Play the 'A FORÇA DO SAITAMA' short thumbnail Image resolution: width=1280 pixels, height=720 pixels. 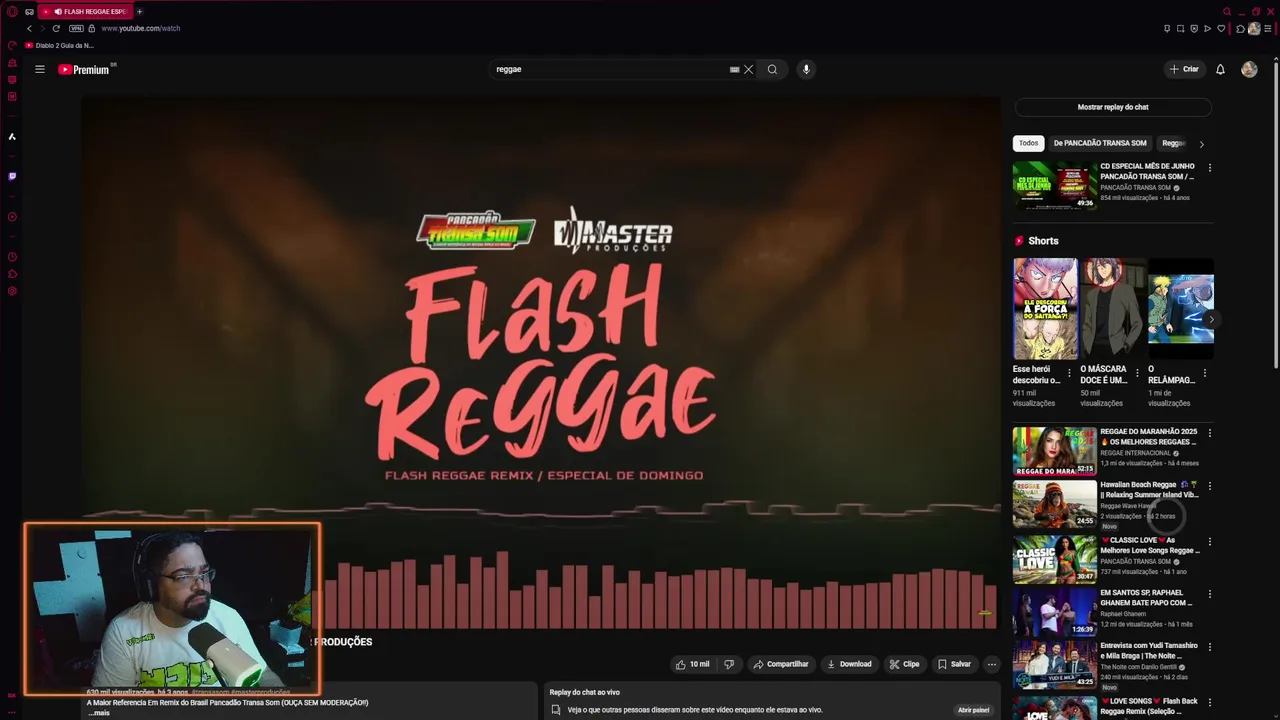[x=1045, y=309]
